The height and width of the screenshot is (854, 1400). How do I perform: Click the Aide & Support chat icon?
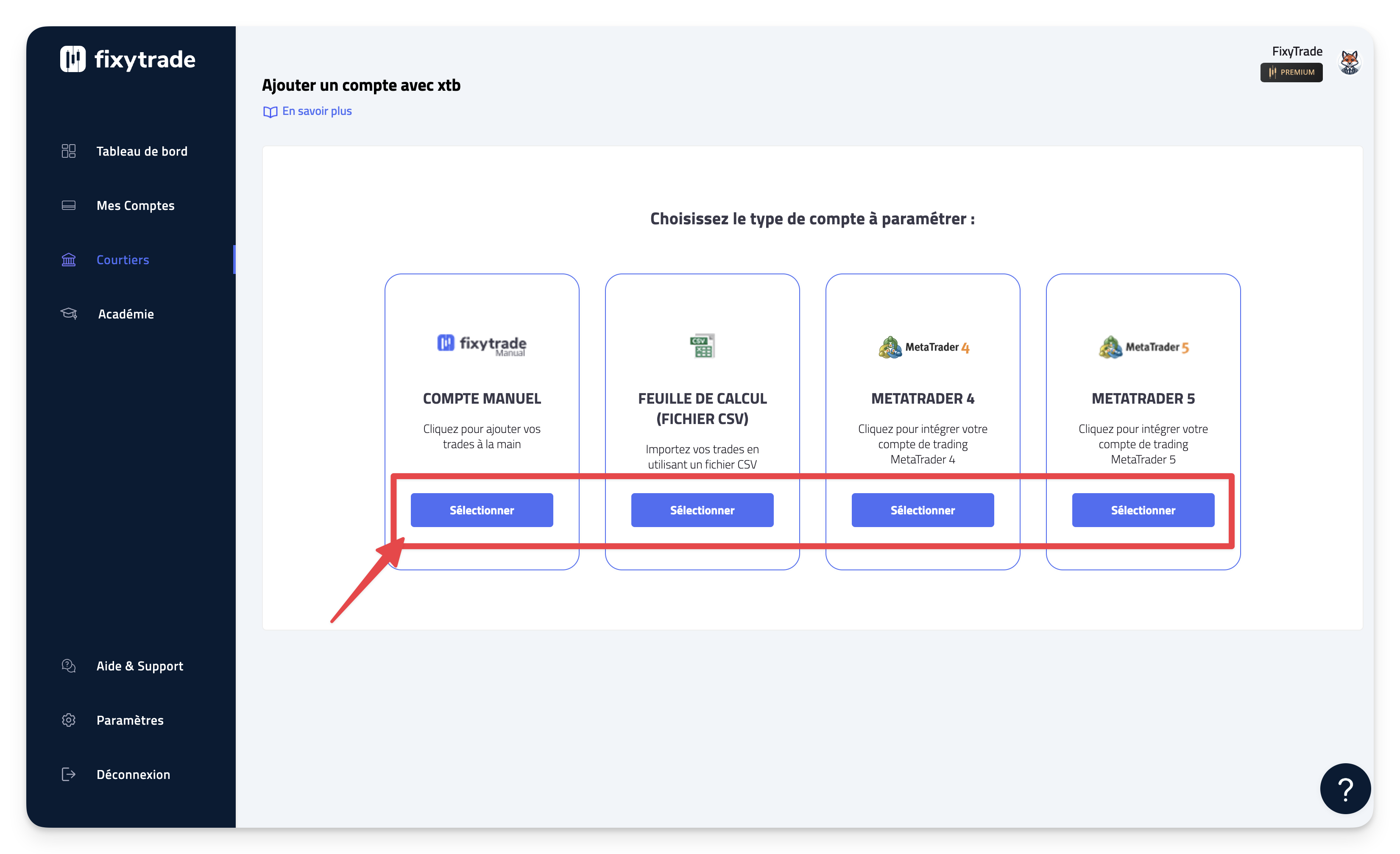click(68, 666)
